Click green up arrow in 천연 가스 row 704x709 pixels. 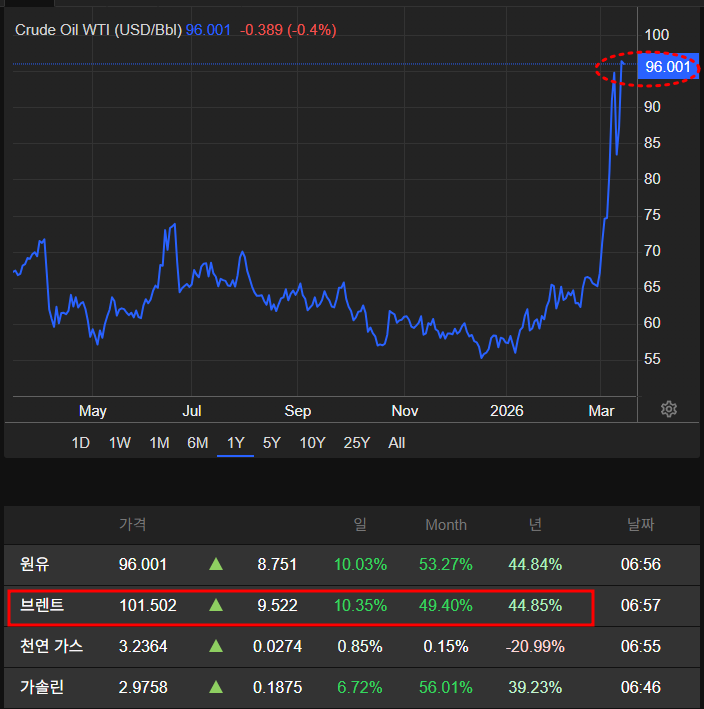(216, 647)
